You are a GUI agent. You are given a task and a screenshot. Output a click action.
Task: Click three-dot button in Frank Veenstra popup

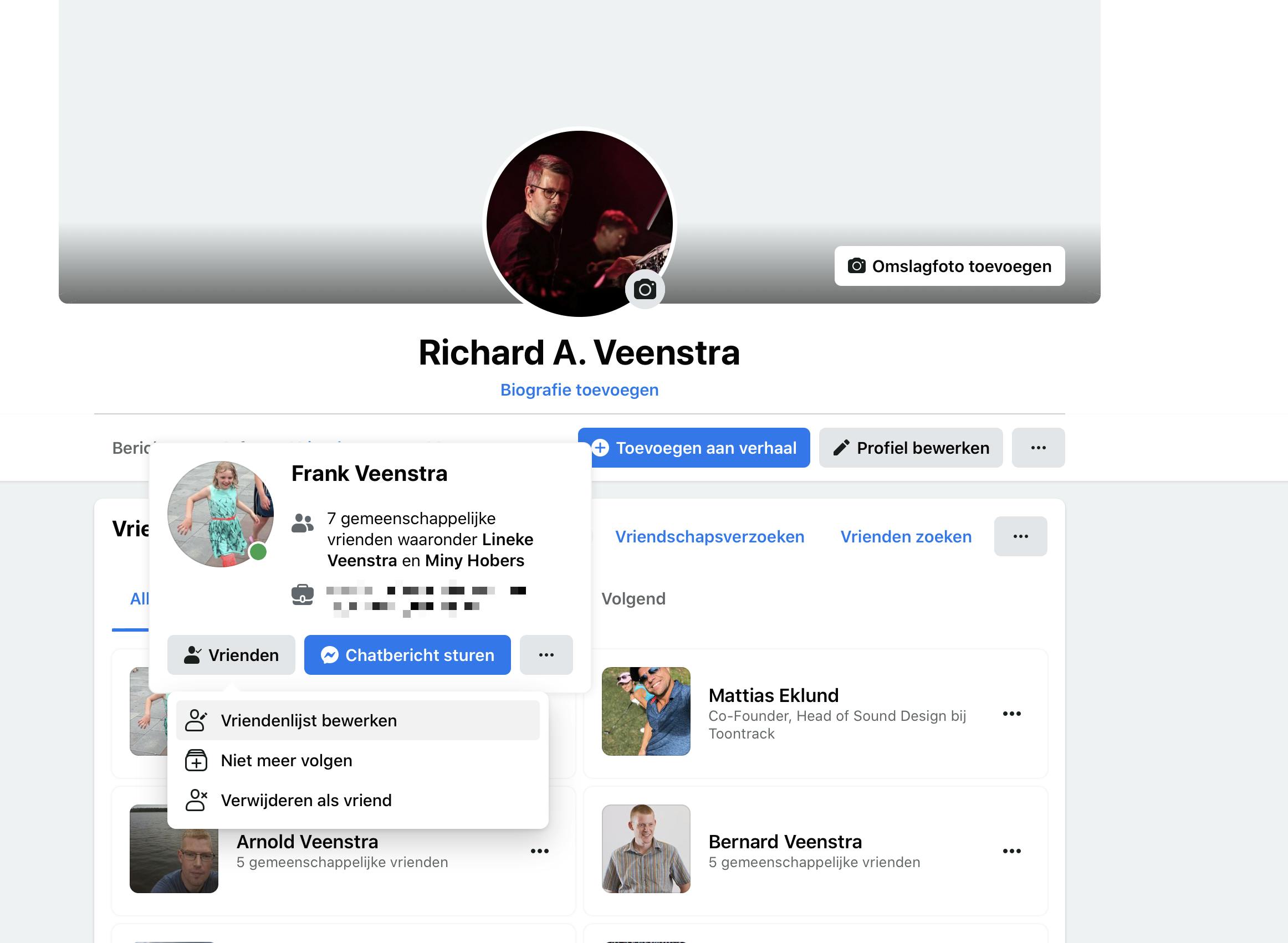click(x=546, y=655)
